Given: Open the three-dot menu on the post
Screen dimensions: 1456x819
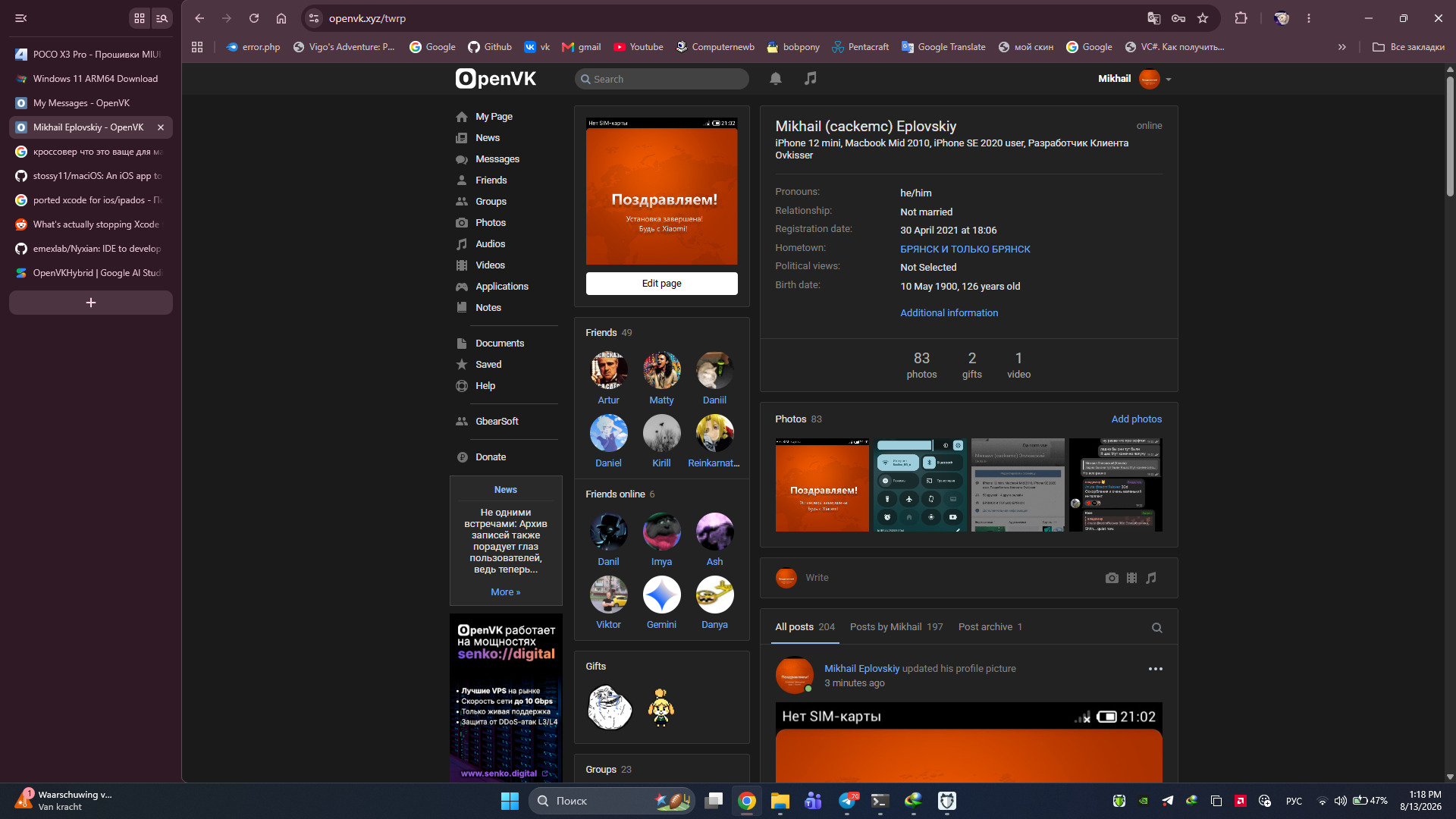Looking at the screenshot, I should pyautogui.click(x=1156, y=669).
